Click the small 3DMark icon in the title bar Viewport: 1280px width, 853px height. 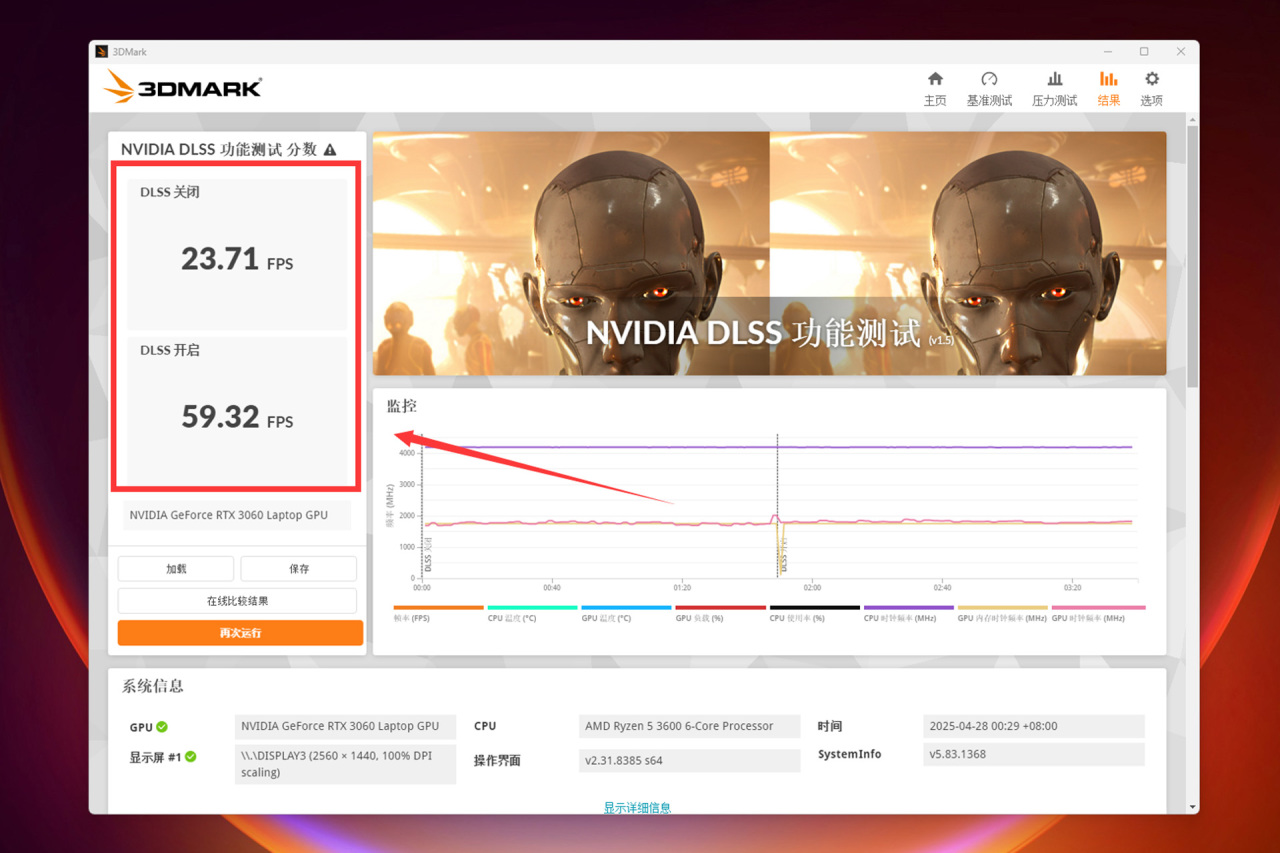coord(101,52)
